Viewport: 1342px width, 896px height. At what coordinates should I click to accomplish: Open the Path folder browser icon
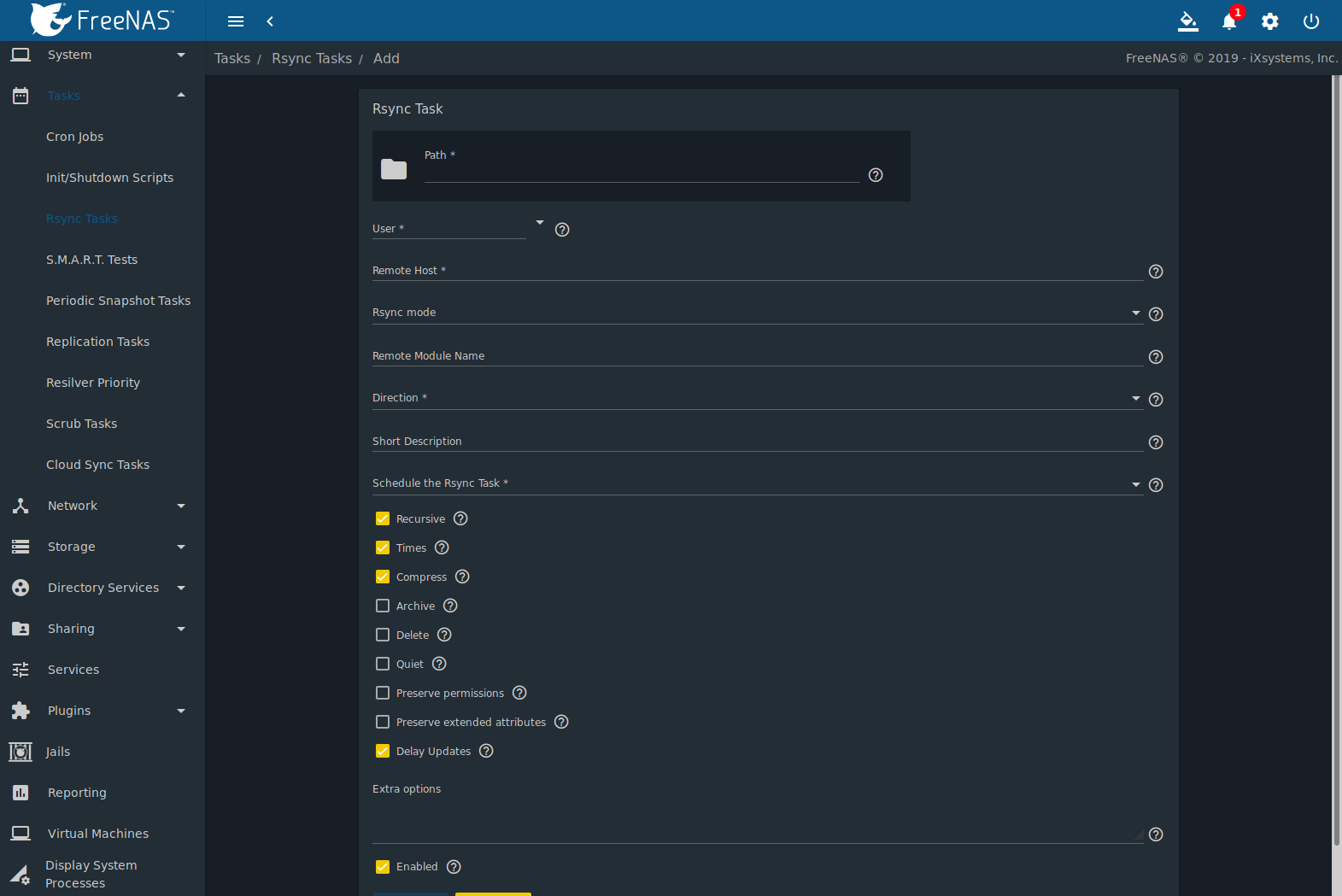pos(394,169)
